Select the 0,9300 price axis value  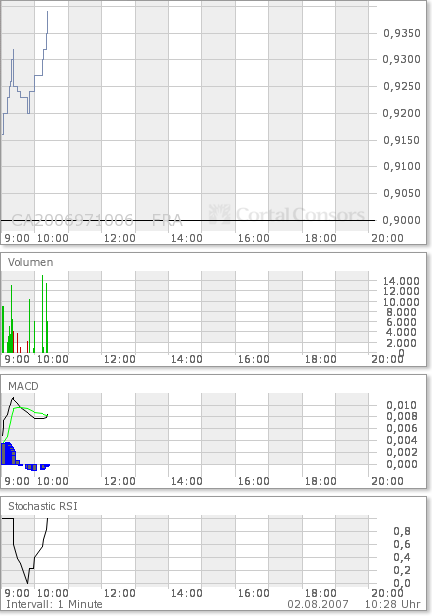pyautogui.click(x=401, y=59)
